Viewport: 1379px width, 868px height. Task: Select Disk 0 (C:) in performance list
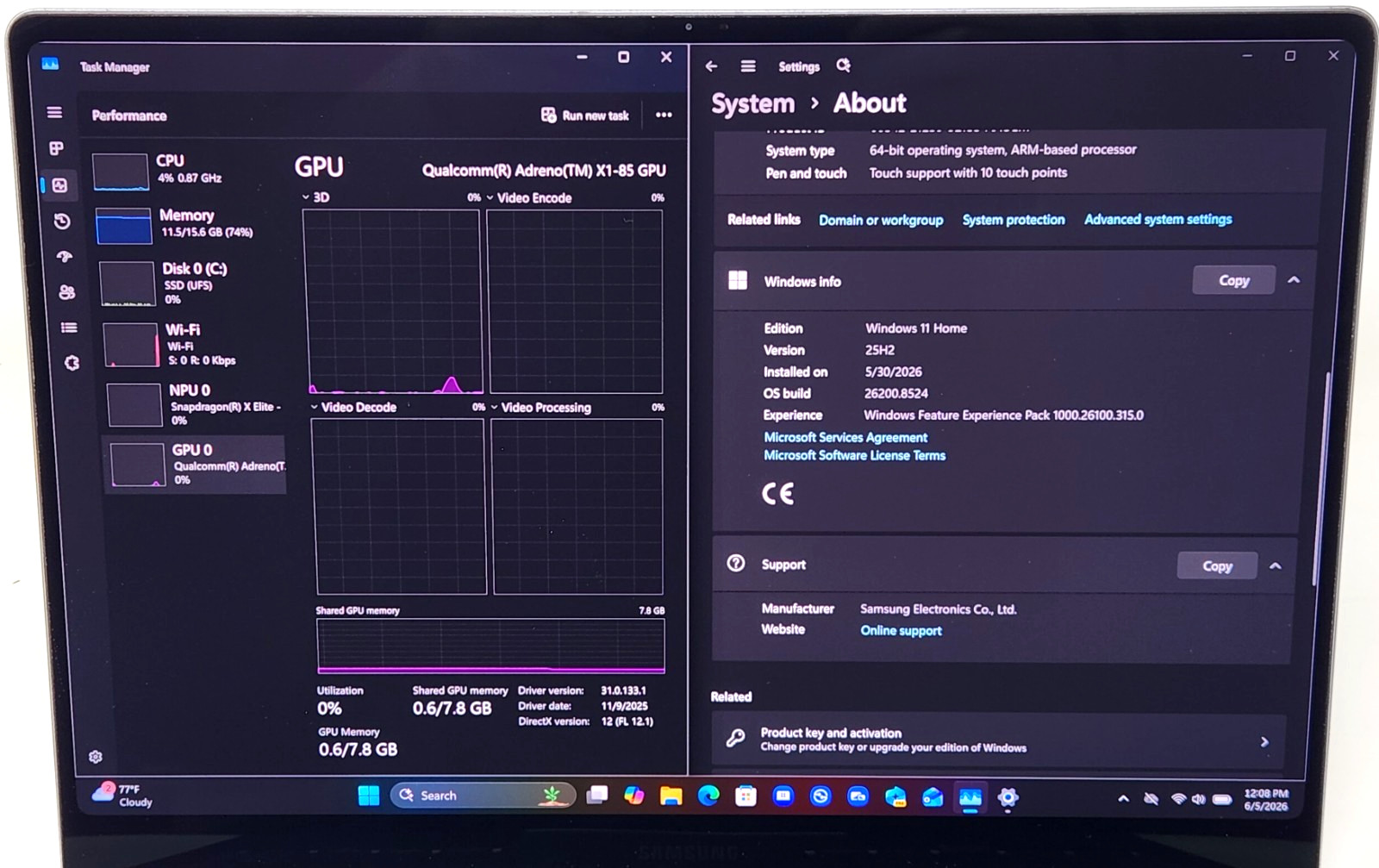click(191, 283)
